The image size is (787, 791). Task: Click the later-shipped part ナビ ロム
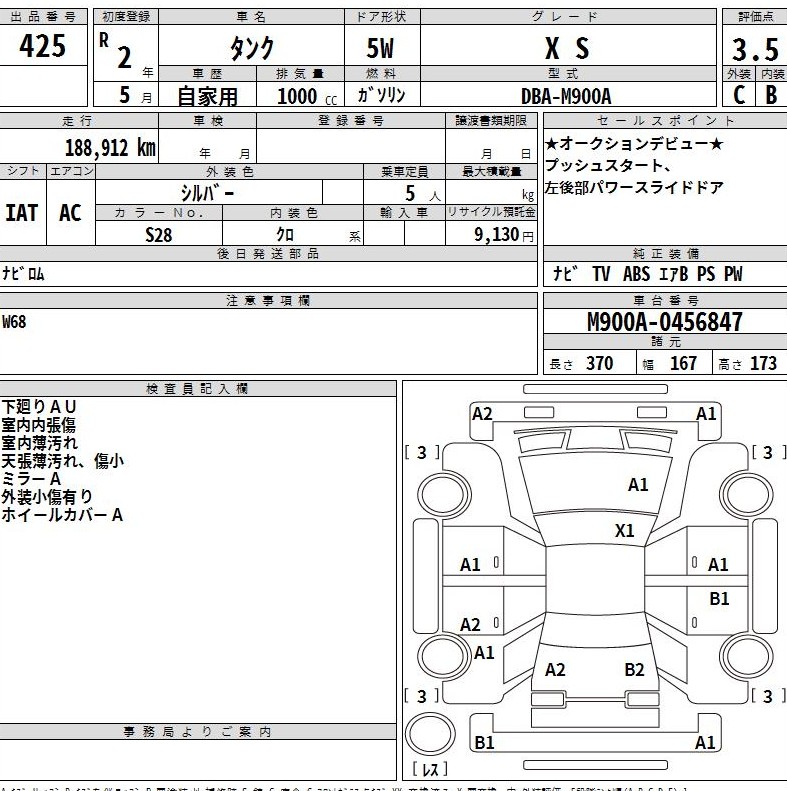(23, 274)
